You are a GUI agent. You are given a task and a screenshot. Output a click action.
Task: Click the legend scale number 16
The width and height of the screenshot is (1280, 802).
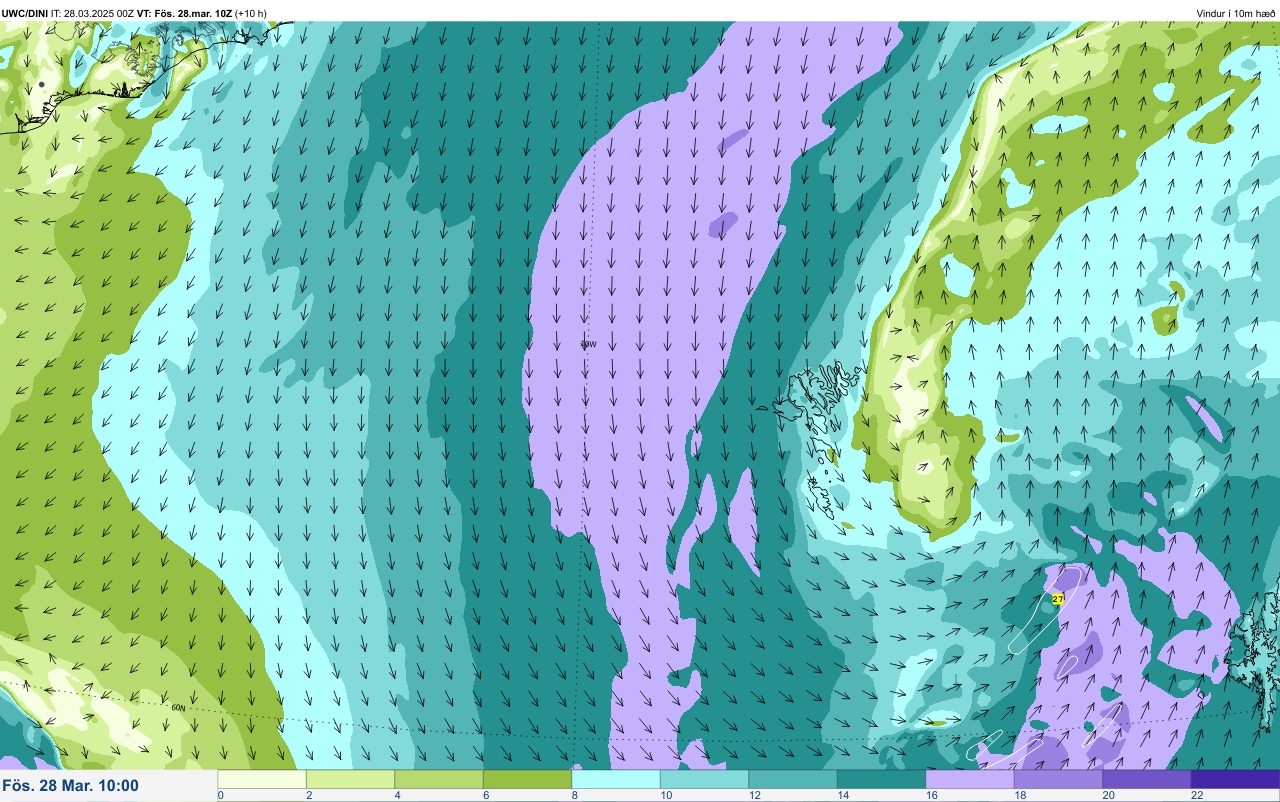(x=931, y=795)
